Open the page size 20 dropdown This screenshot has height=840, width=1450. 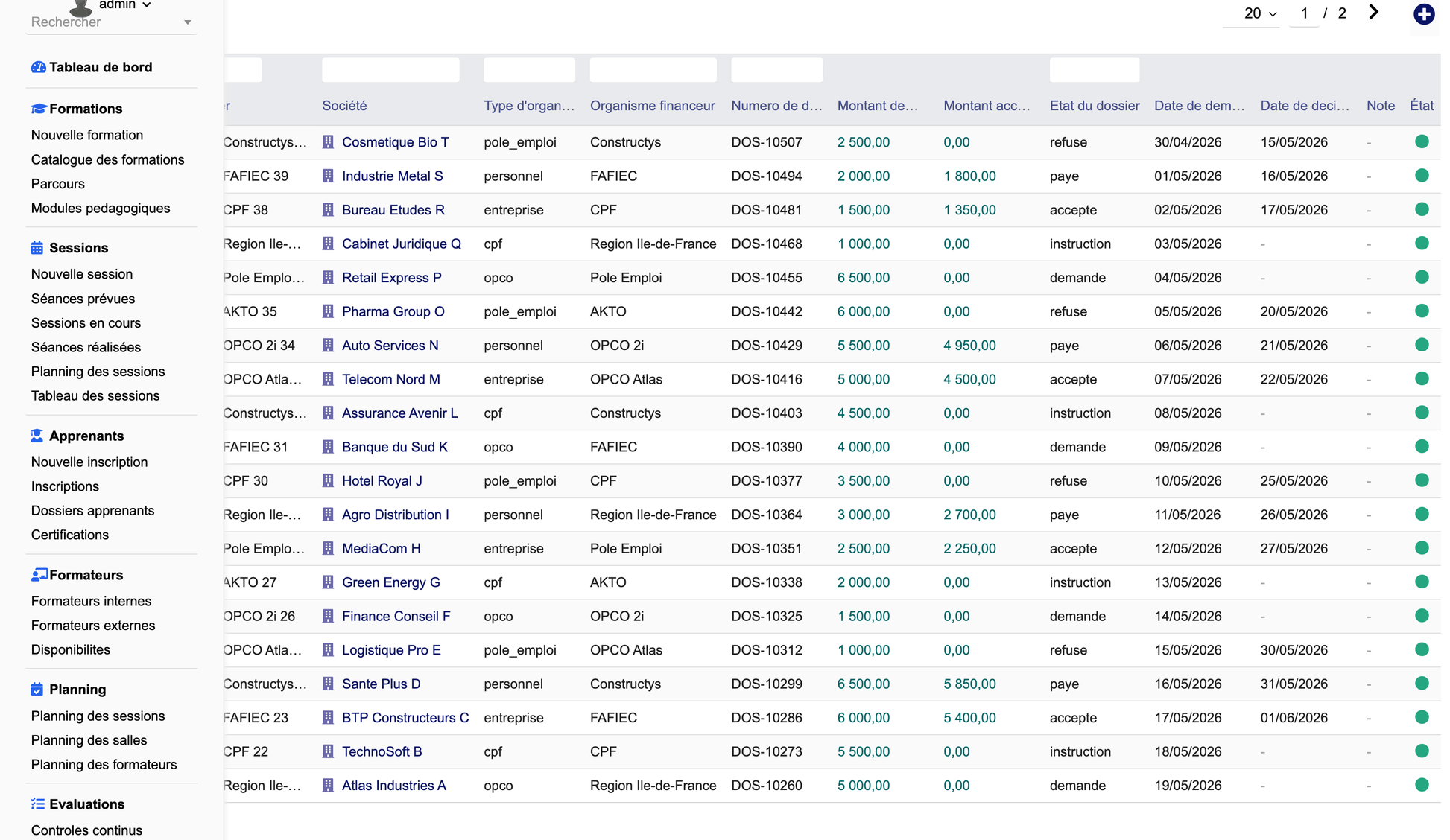(1260, 13)
